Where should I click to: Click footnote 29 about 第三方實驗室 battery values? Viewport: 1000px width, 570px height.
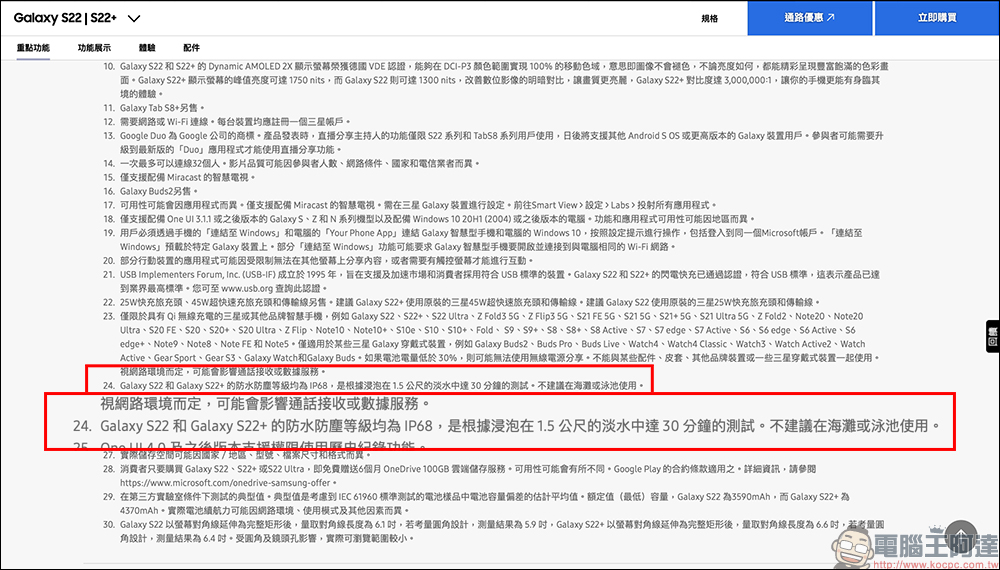pos(485,504)
